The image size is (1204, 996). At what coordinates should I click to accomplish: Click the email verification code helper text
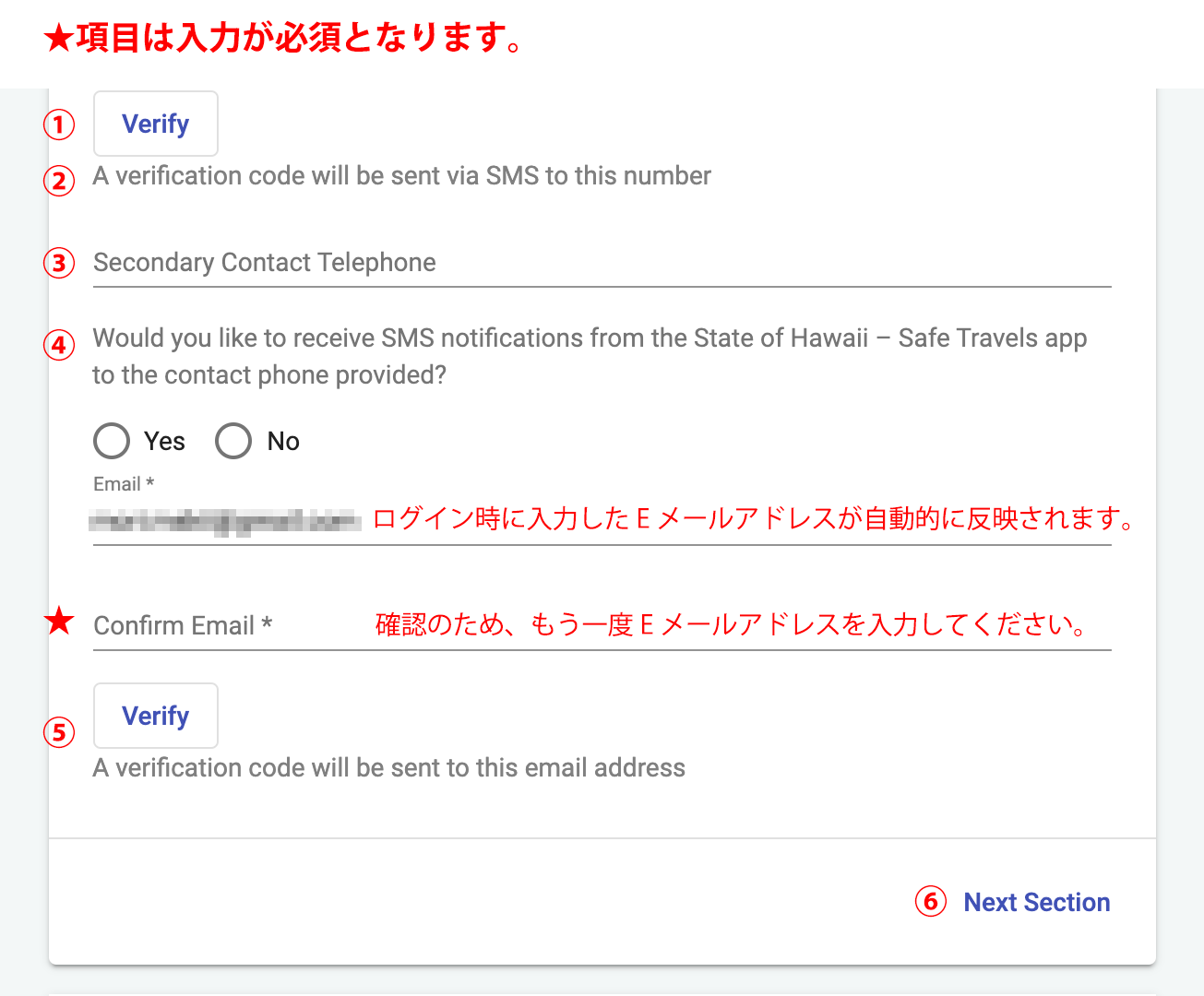click(388, 768)
